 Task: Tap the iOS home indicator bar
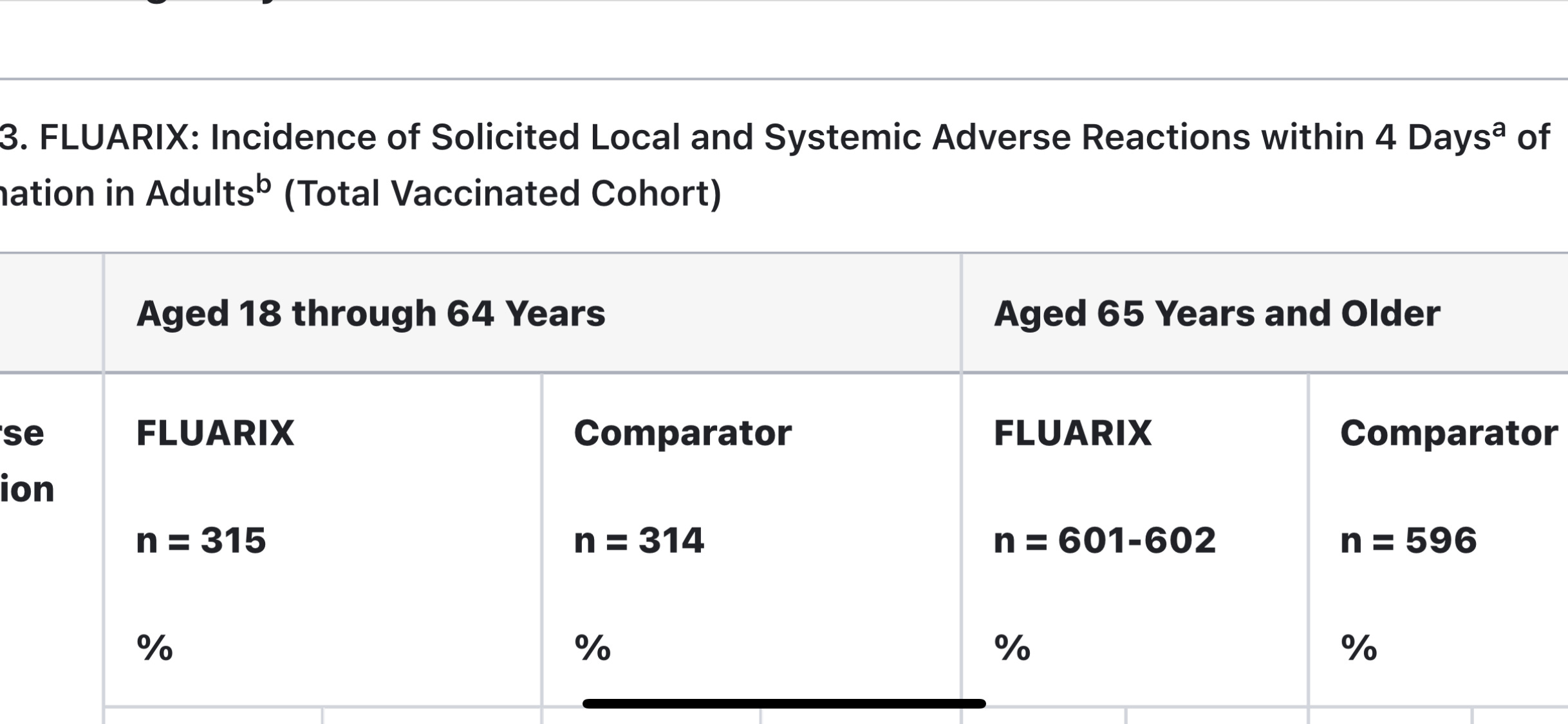pos(784,703)
